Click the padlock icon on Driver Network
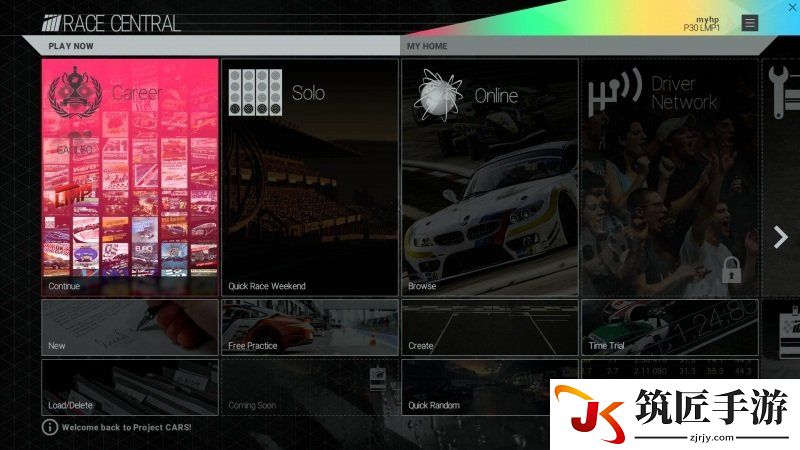 point(731,269)
